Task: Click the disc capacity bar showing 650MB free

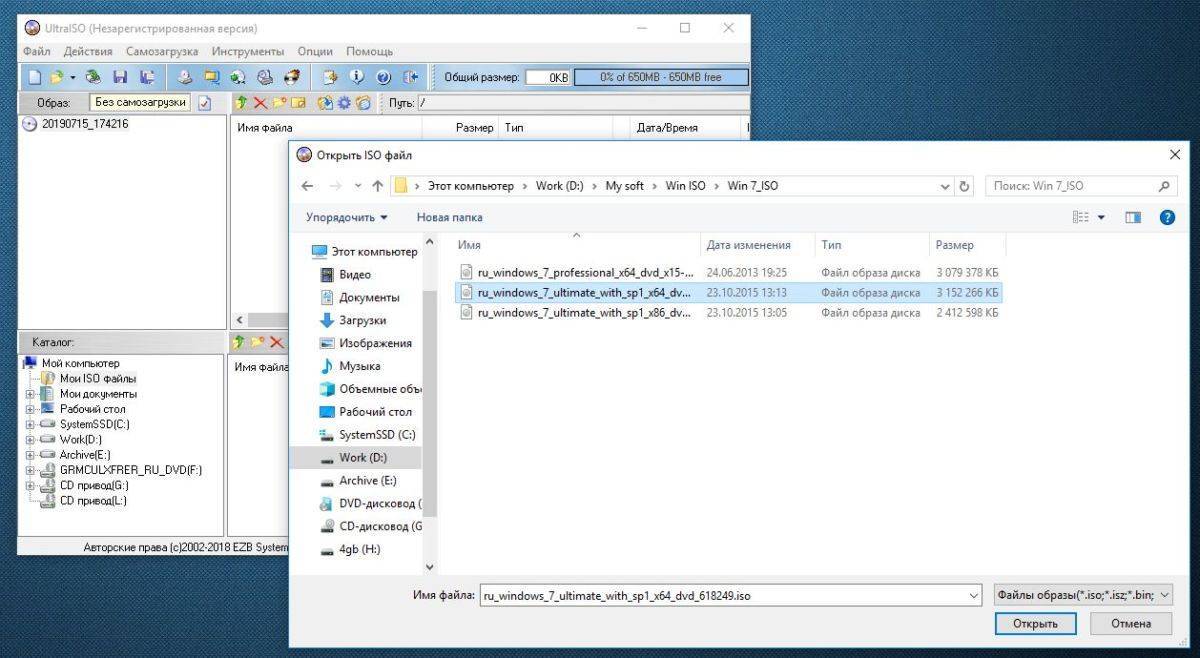Action: click(660, 77)
